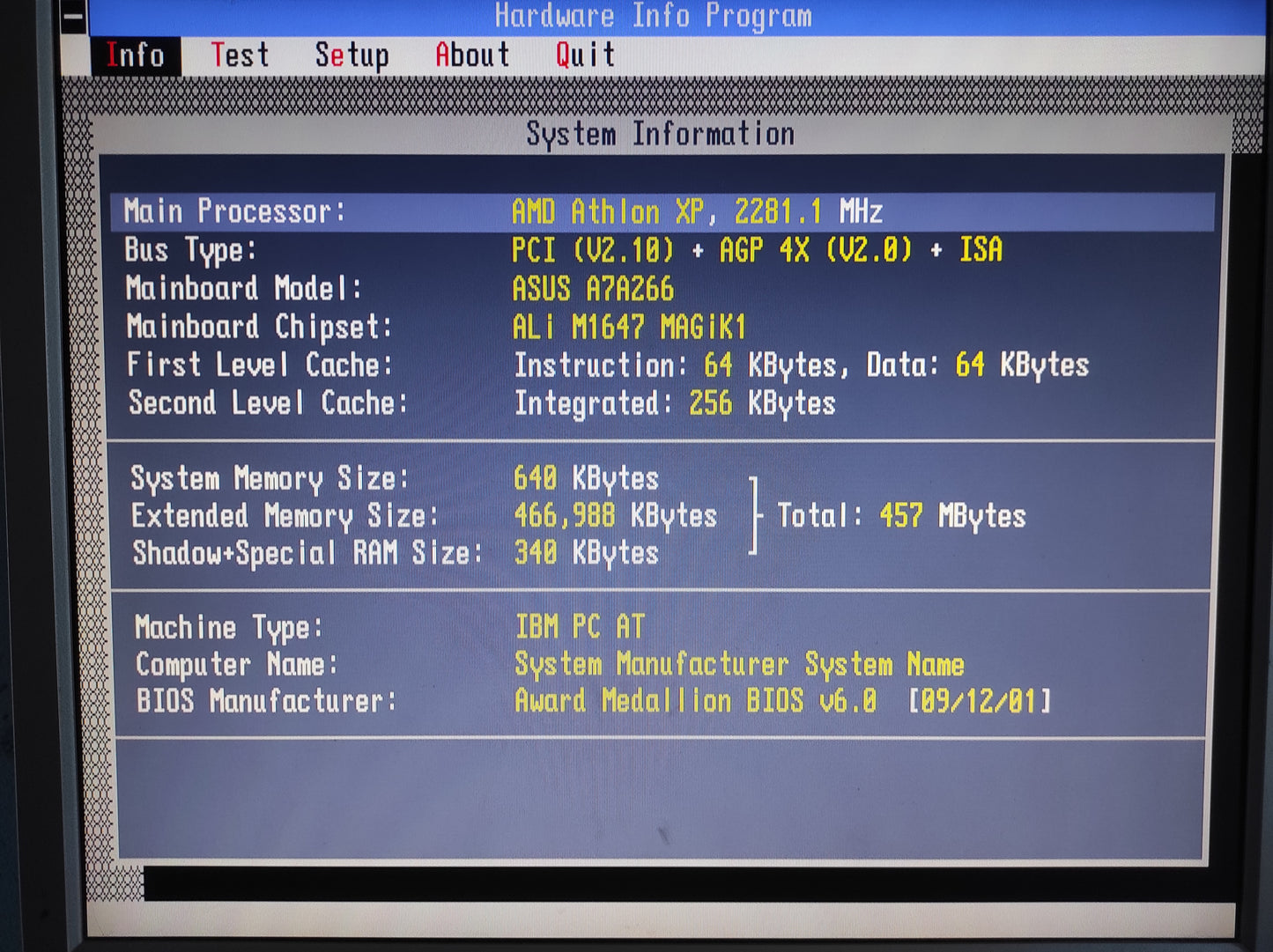Click the ALi M1647 MAGiK1 chipset value
The height and width of the screenshot is (952, 1273).
click(x=629, y=328)
